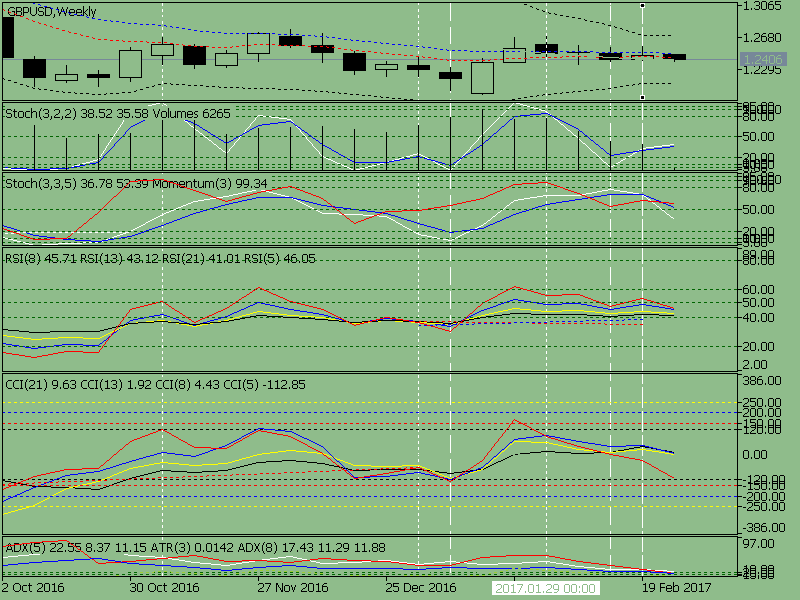Screen dimensions: 800x600
Task: Click the -386.00 value on the CCI axis
Action: [764, 528]
